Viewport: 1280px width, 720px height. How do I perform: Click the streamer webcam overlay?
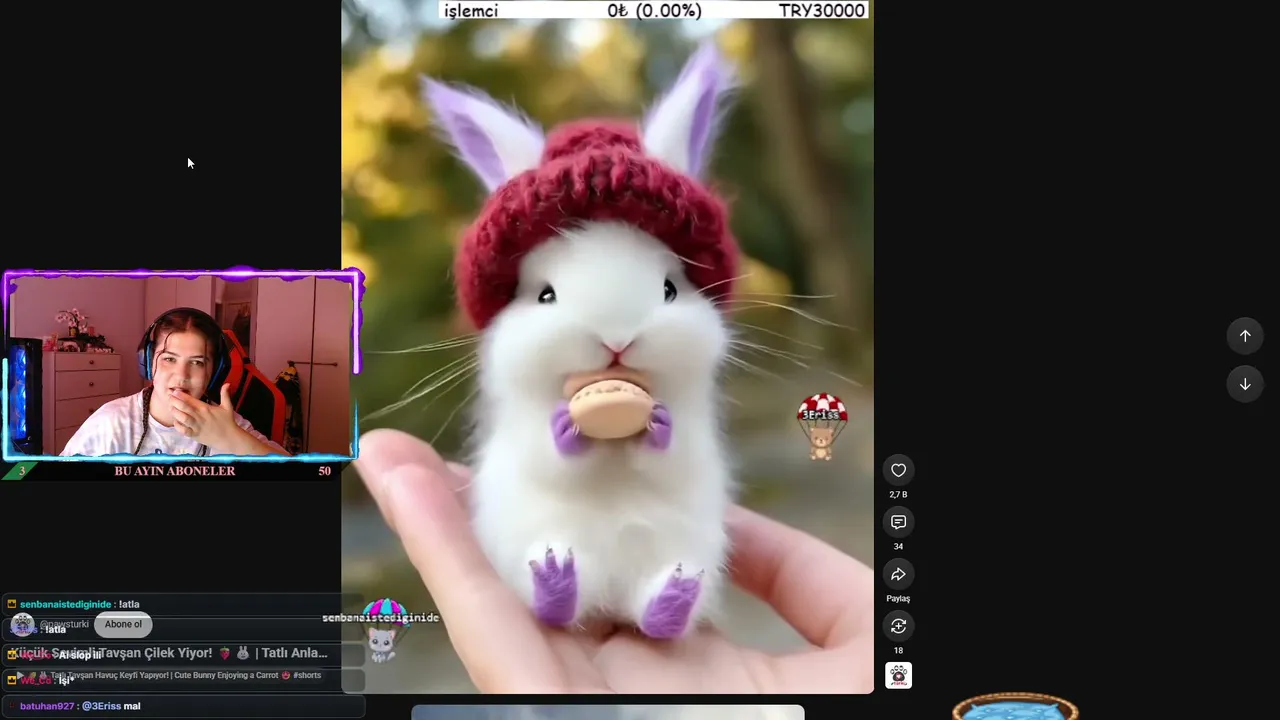point(180,366)
